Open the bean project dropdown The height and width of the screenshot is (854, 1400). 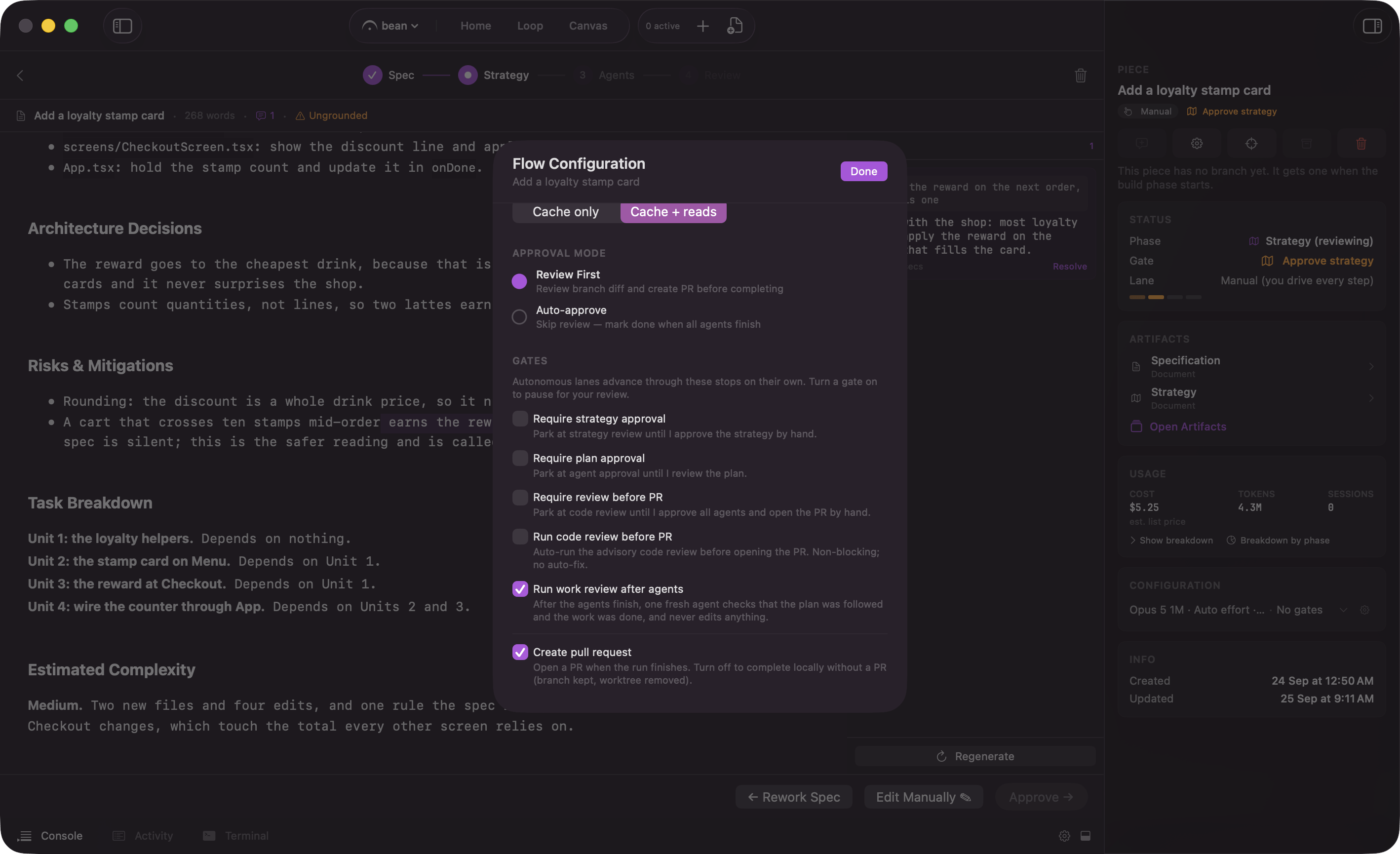pyautogui.click(x=390, y=26)
